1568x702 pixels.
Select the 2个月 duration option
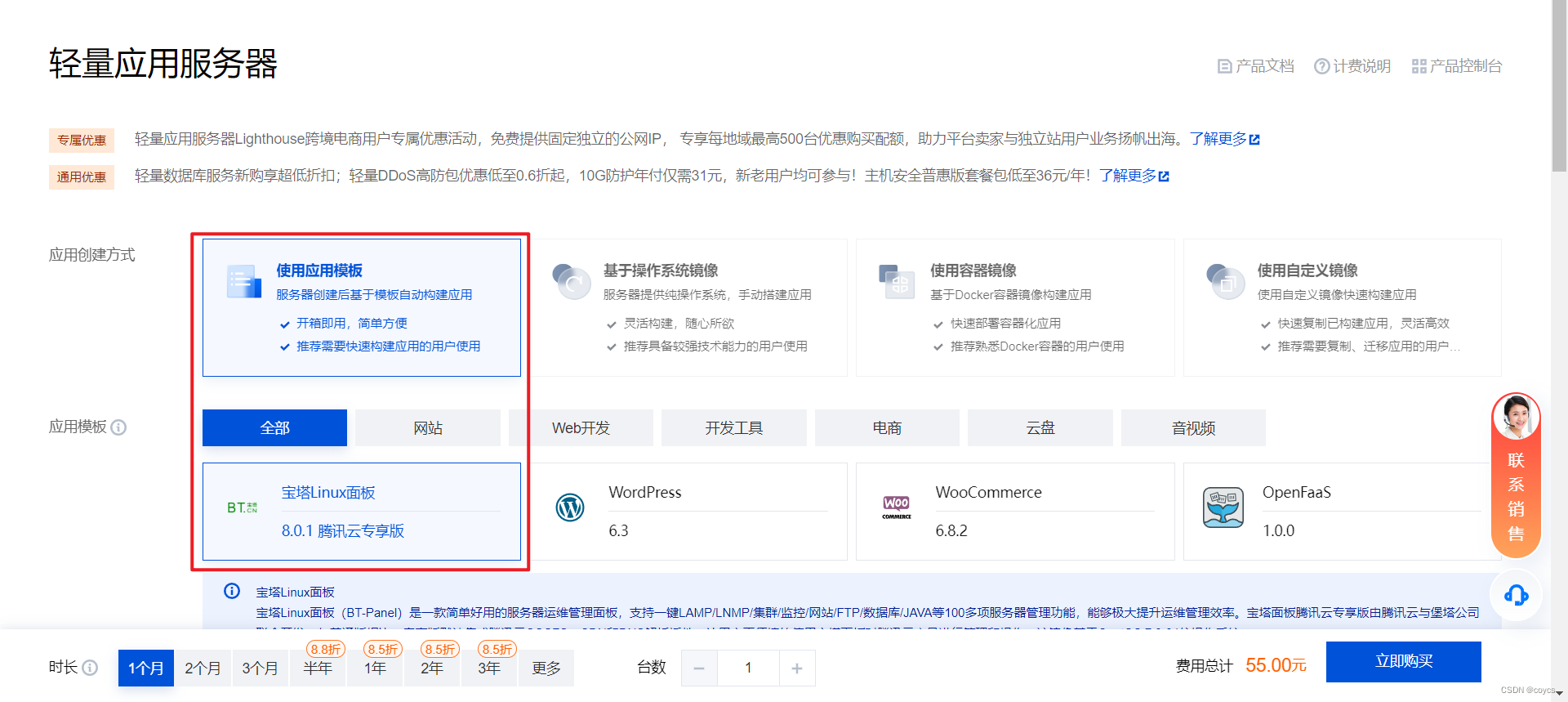pyautogui.click(x=203, y=668)
